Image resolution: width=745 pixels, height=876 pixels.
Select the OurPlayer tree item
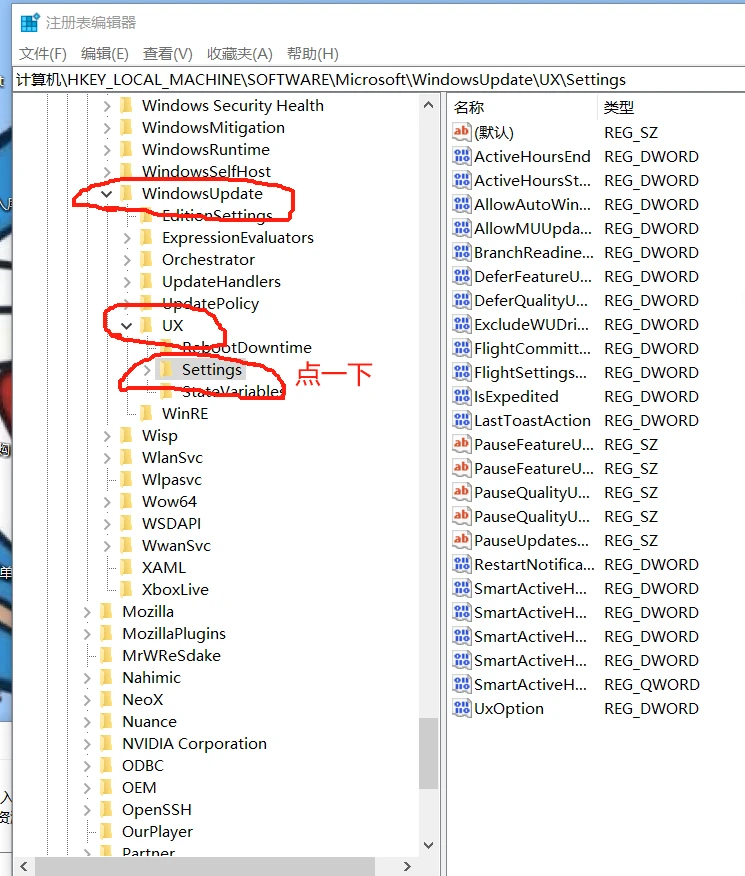click(157, 832)
